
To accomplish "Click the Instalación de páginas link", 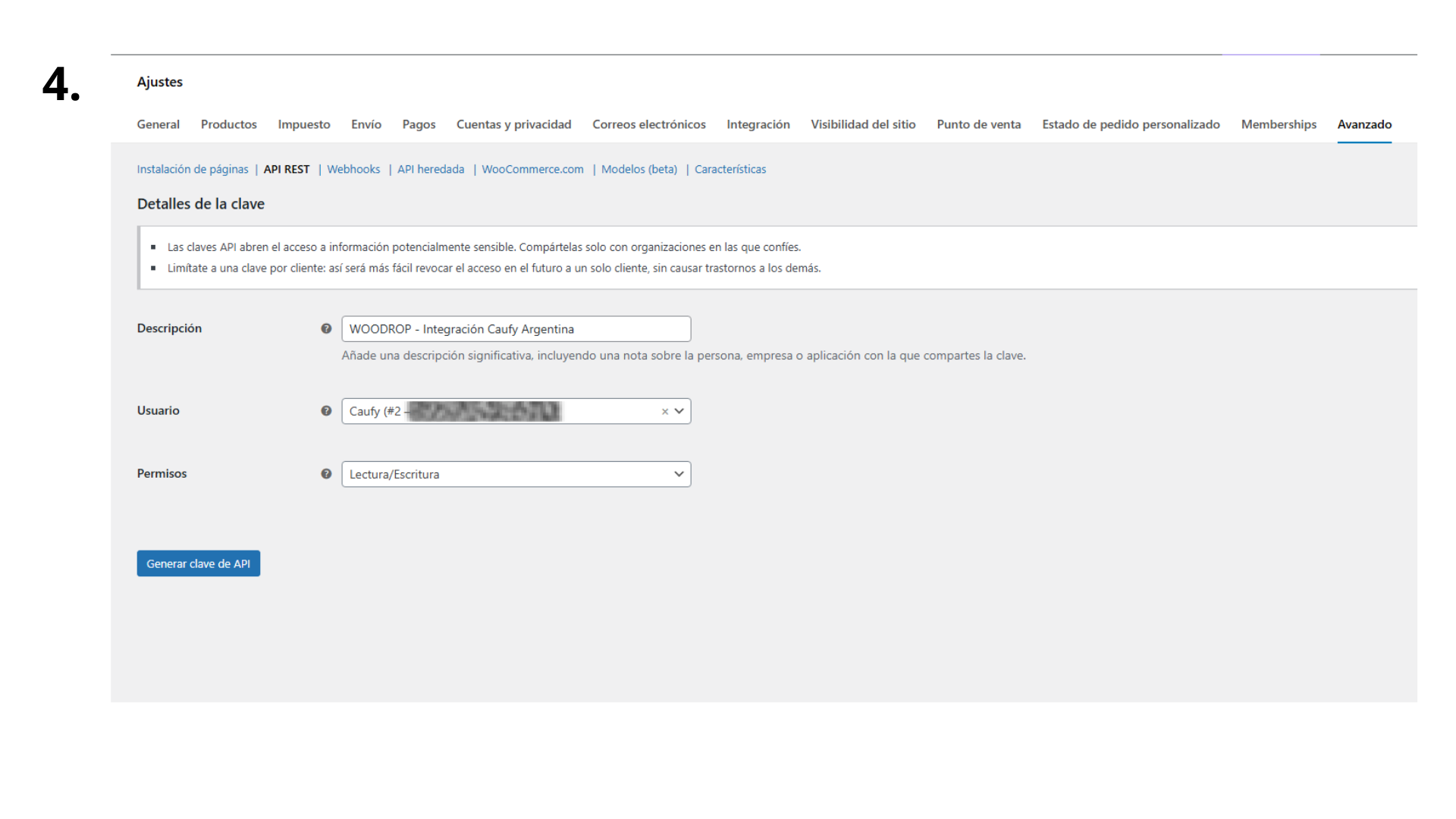I will (193, 169).
